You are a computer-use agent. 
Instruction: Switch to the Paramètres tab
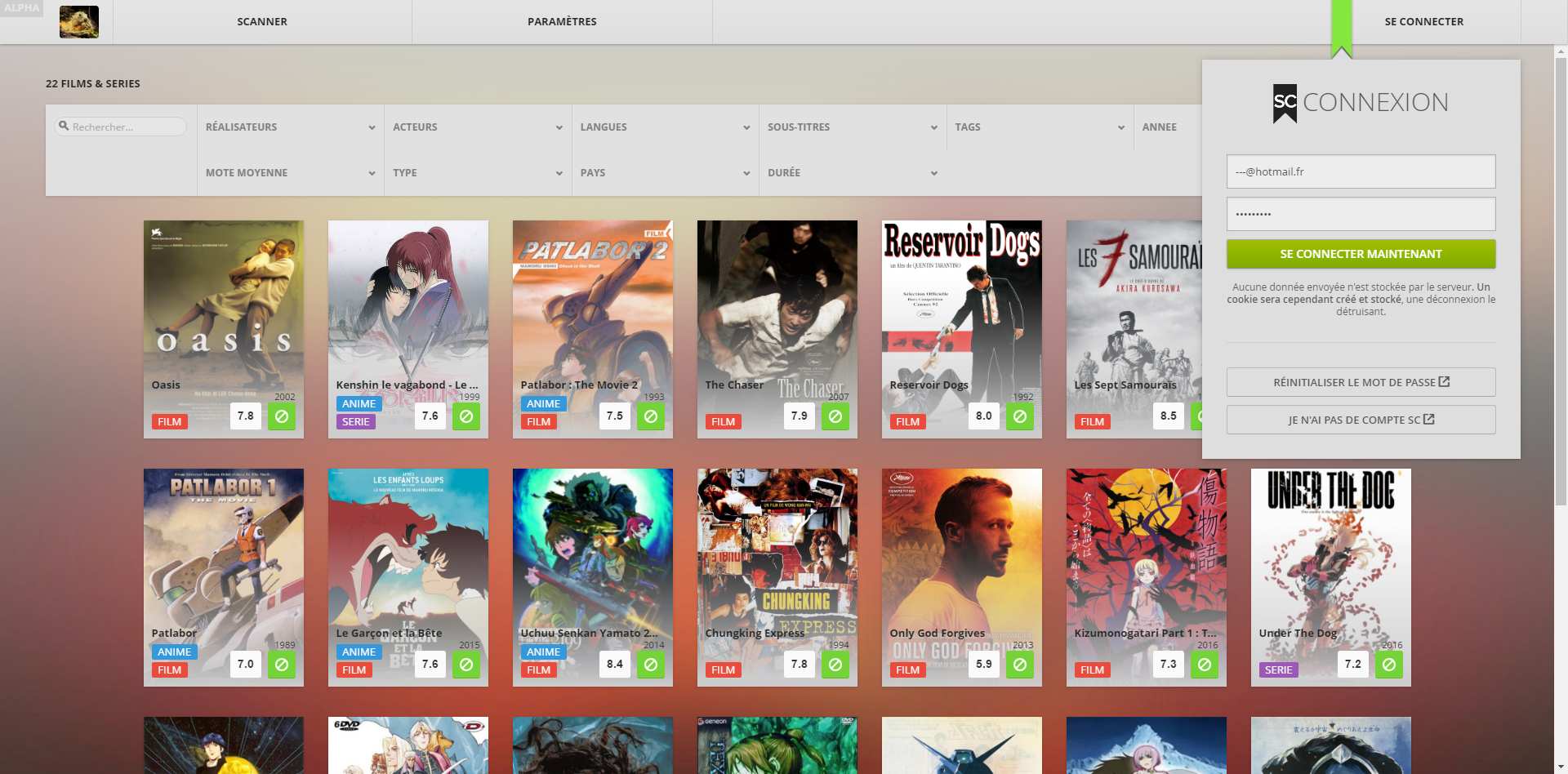562,22
